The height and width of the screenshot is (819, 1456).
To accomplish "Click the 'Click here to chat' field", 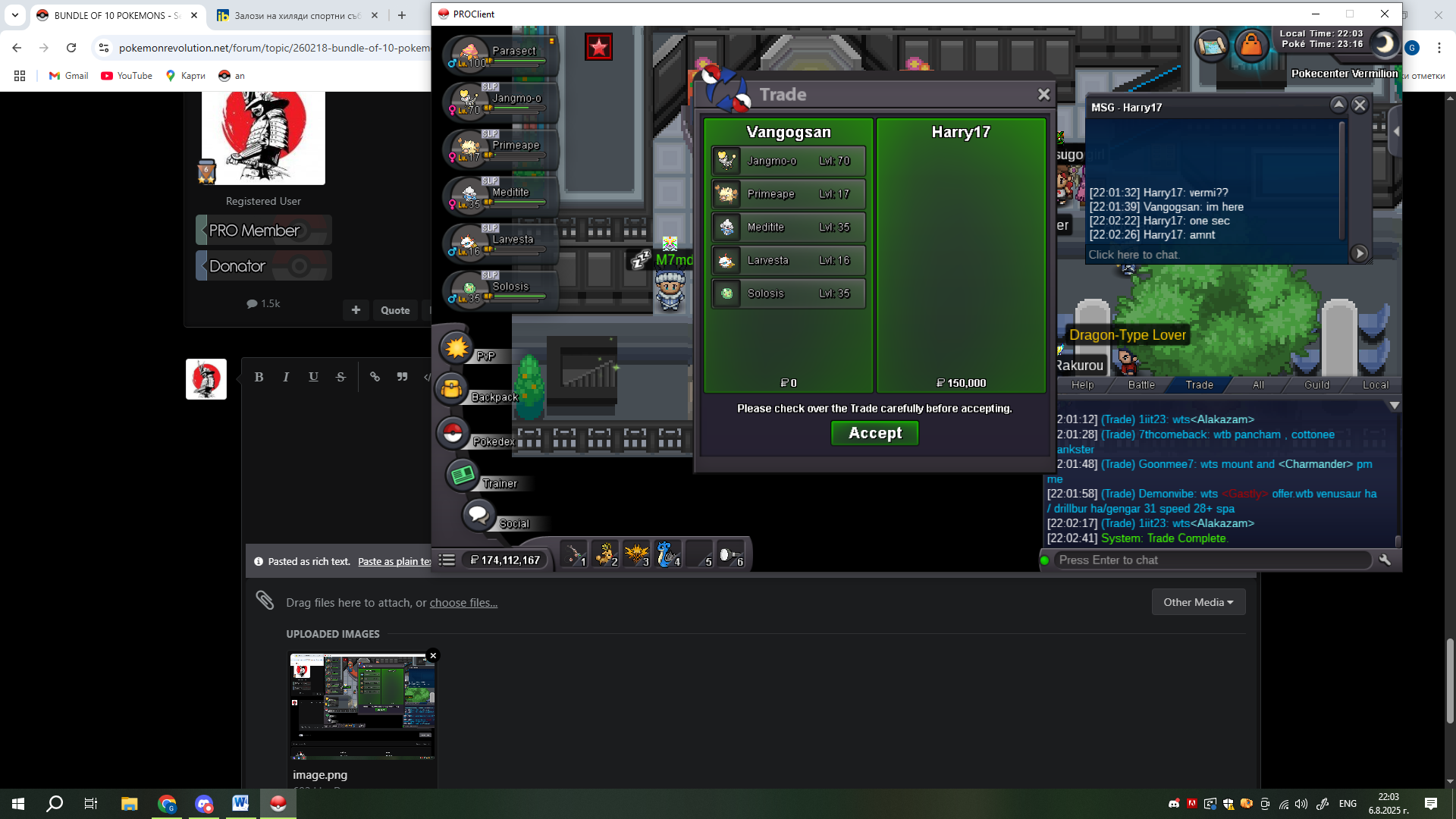I will pyautogui.click(x=1217, y=255).
